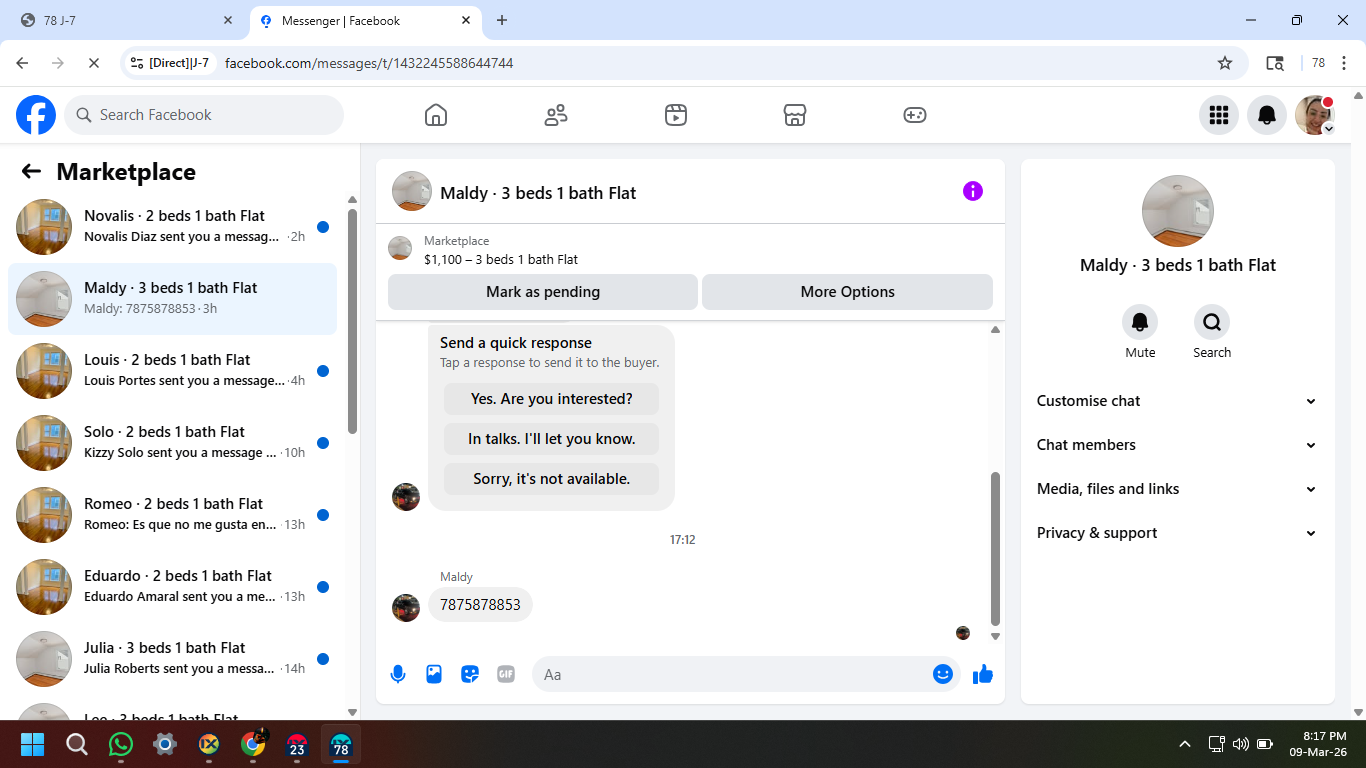Click the voice clip microphone icon
This screenshot has height=768, width=1366.
coord(398,674)
